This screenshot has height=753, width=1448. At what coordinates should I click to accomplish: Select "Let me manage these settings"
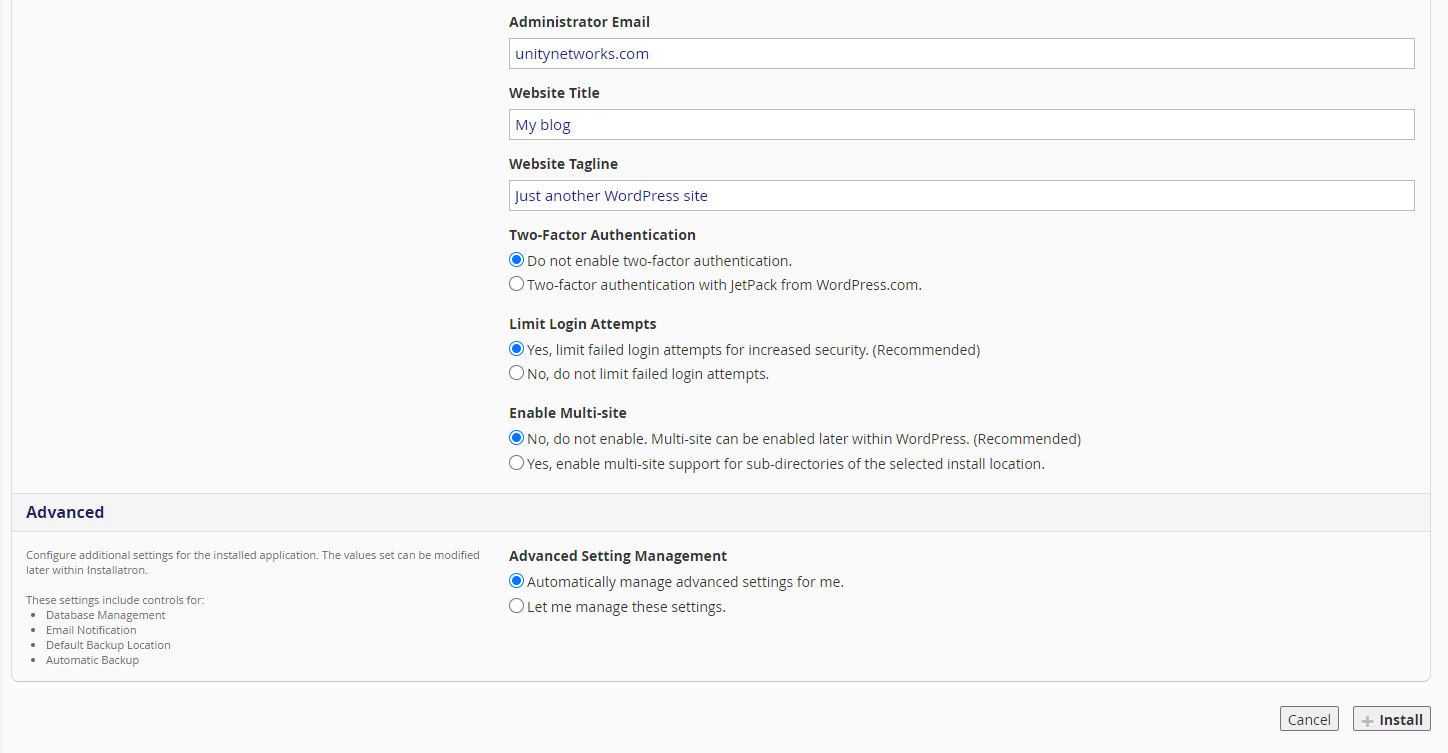pyautogui.click(x=516, y=606)
